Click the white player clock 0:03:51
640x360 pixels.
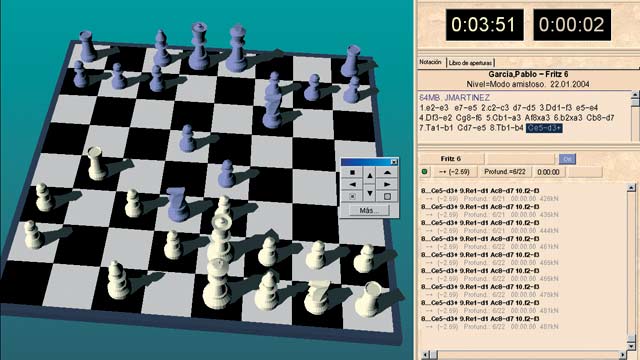click(484, 25)
